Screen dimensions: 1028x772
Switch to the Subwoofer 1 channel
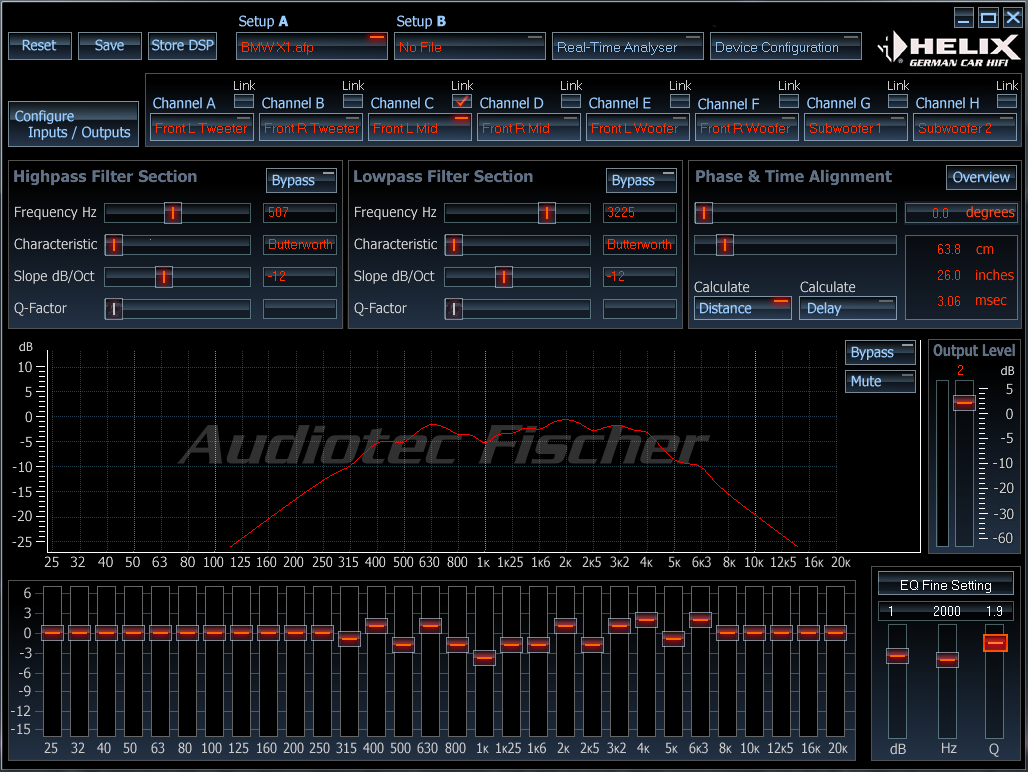click(856, 128)
